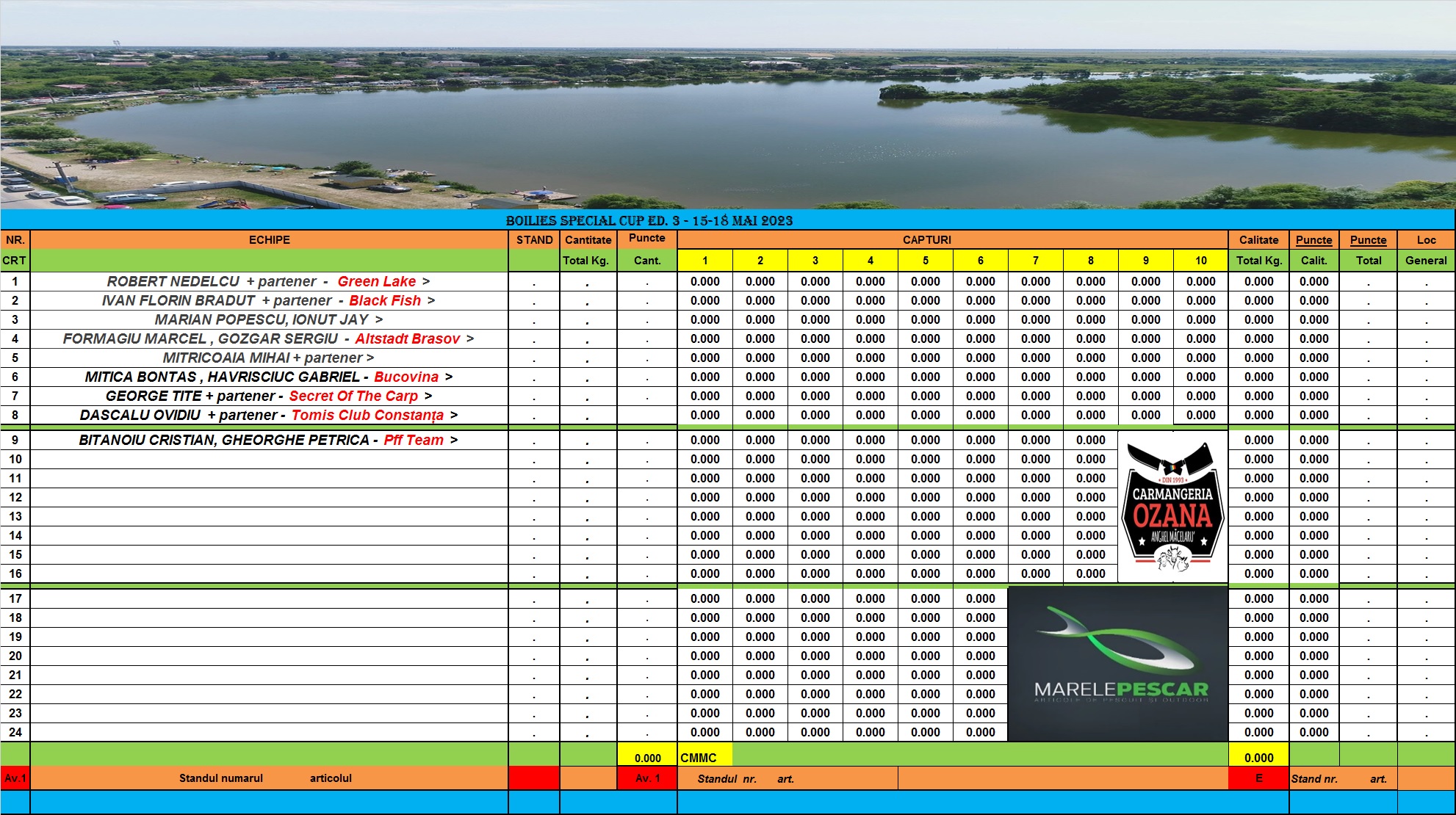Select the Standul numarul articolul cell

pos(269,778)
